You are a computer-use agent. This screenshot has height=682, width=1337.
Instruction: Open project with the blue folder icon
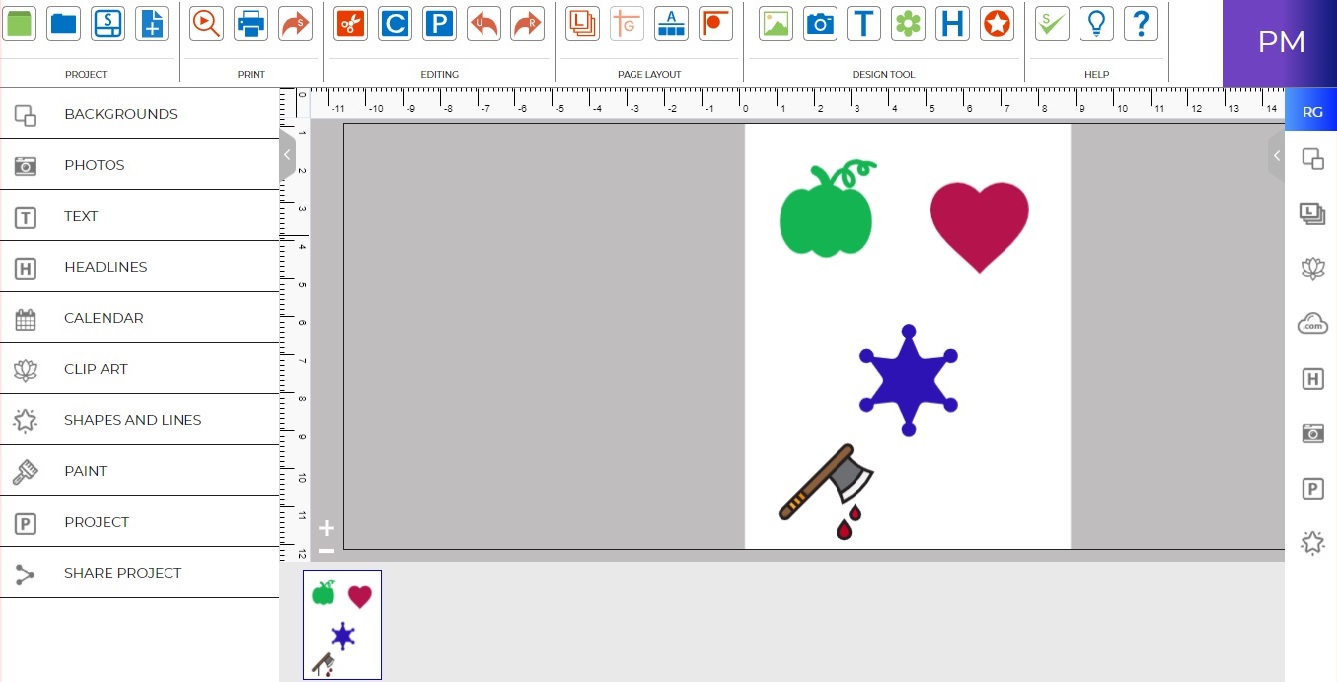click(63, 23)
